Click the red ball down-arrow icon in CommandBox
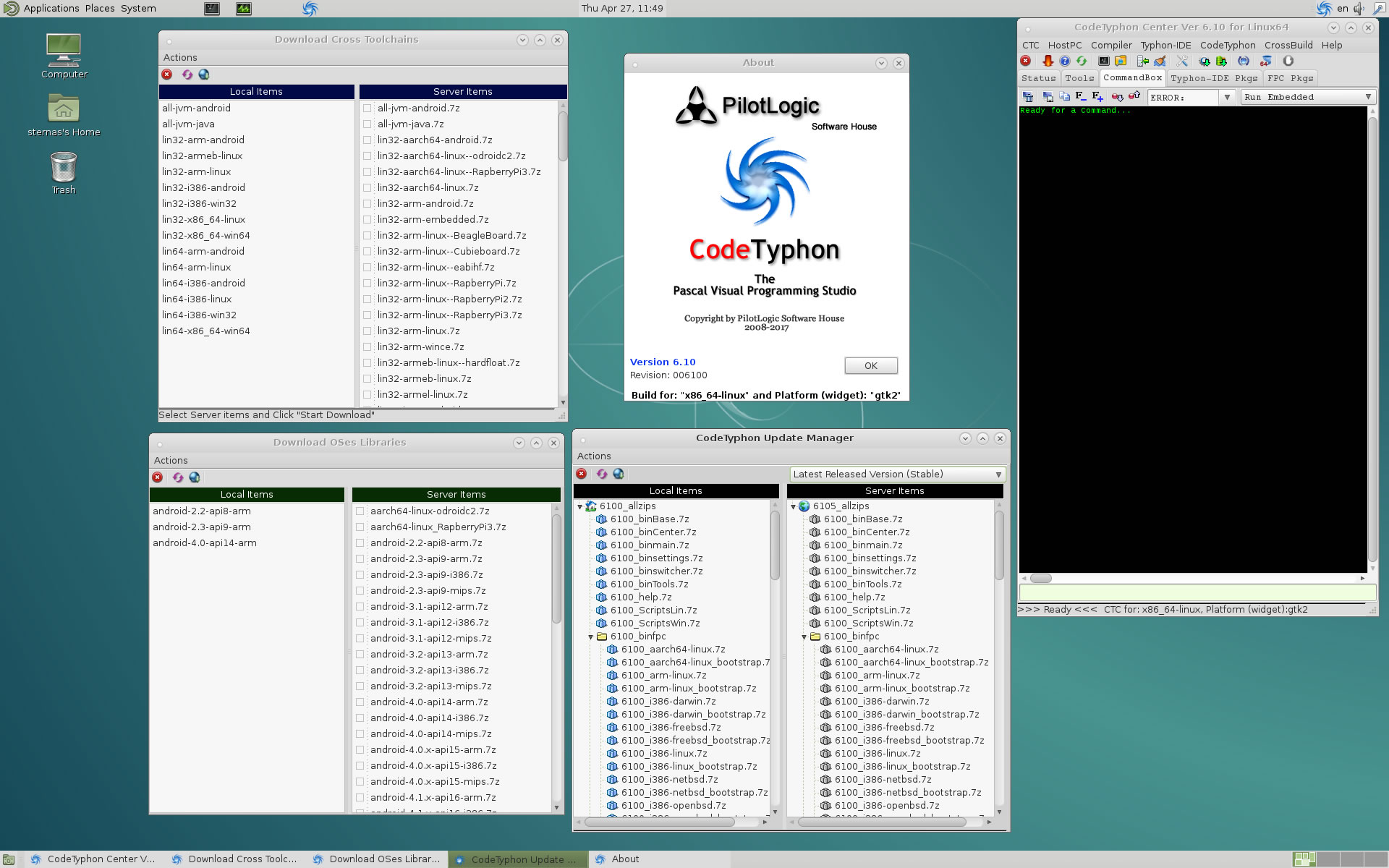Screen dimensions: 1389x868 (1118, 96)
